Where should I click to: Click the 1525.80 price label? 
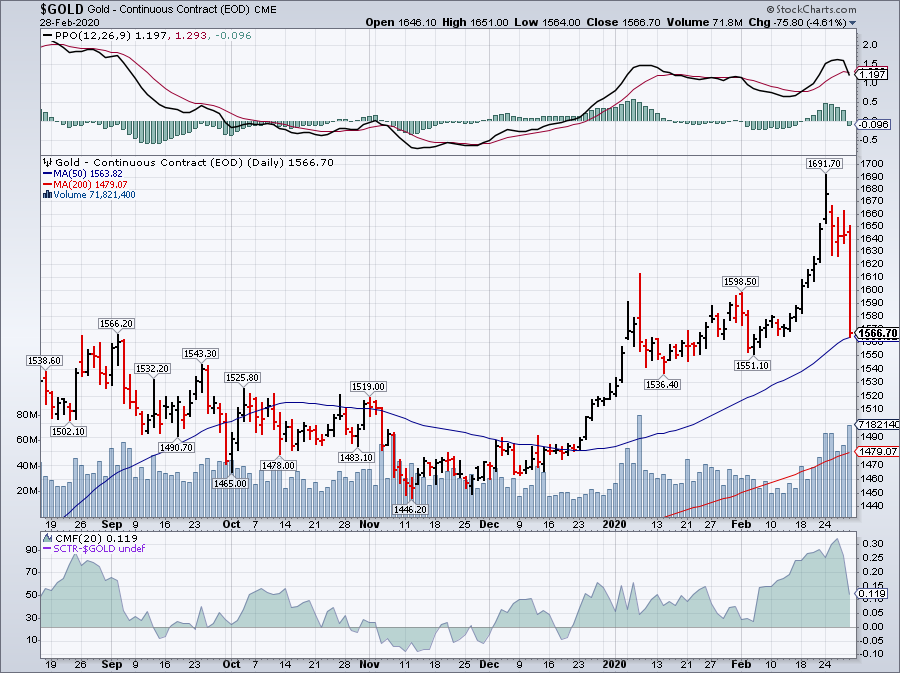242,378
